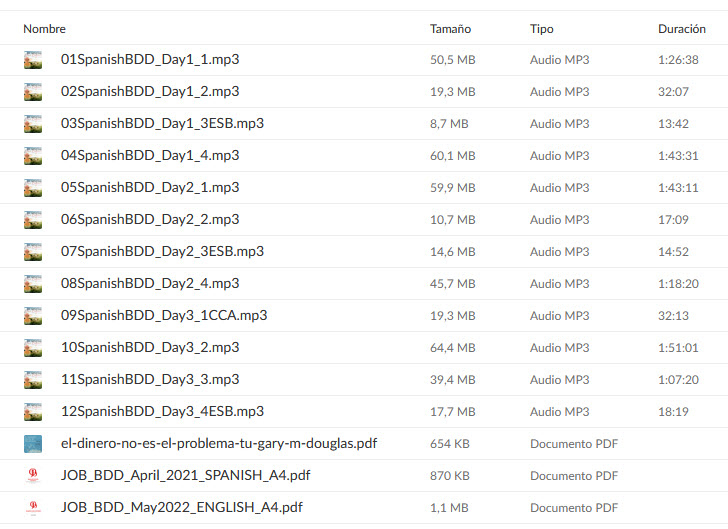
Task: Click the Tipo column header
Action: pyautogui.click(x=542, y=29)
